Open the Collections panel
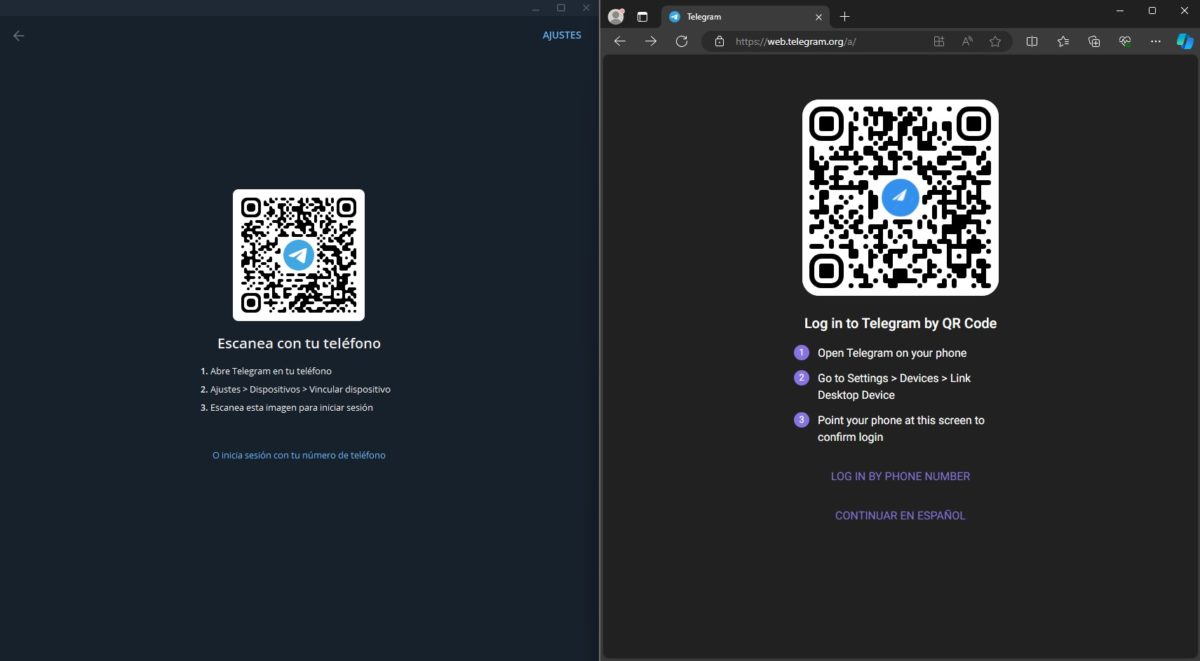This screenshot has height=661, width=1200. pyautogui.click(x=1094, y=41)
